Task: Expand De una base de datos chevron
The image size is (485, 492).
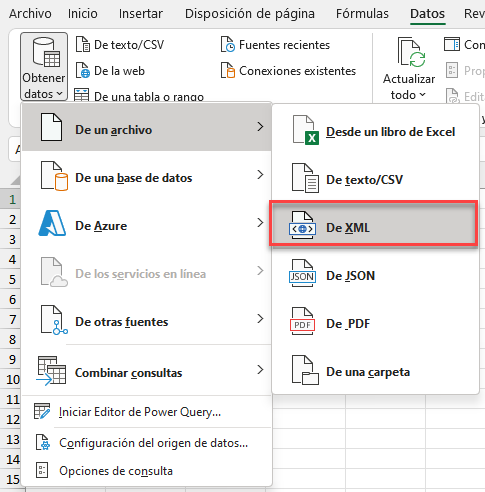Action: click(x=260, y=175)
